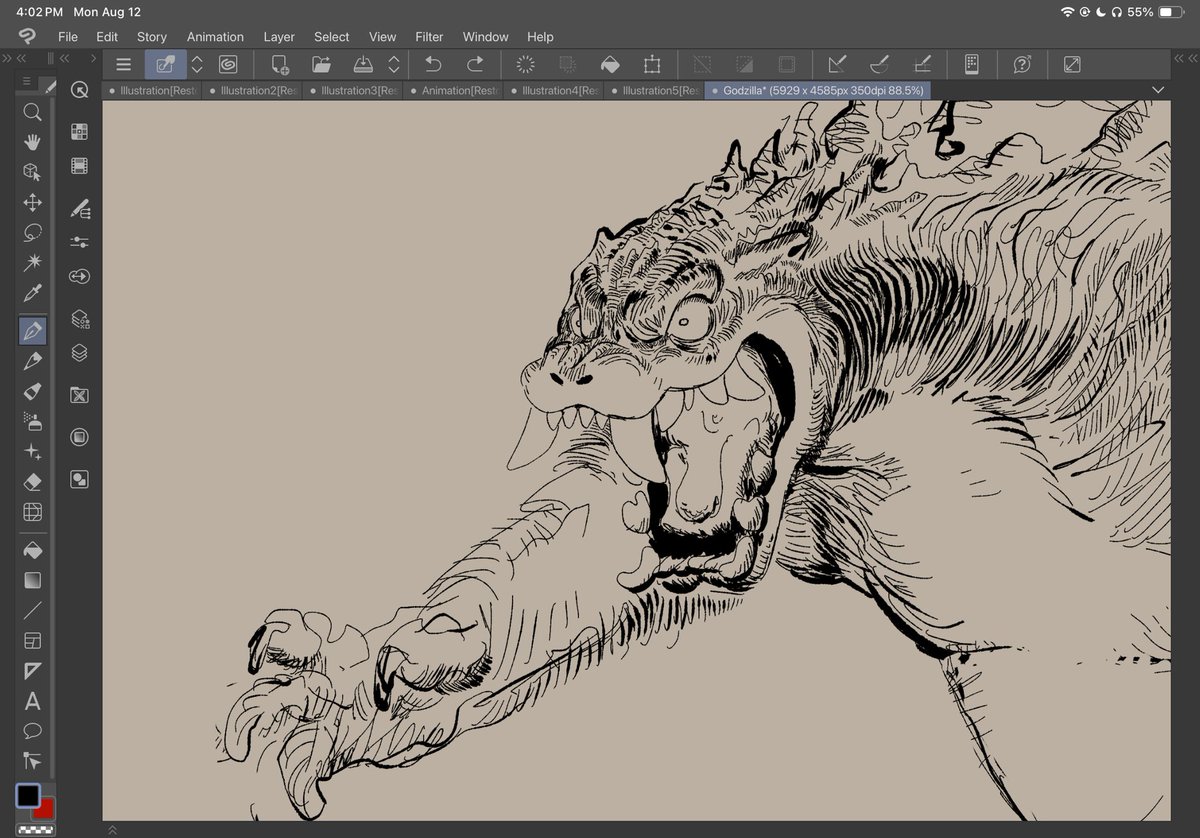Expand right palette dock double arrows
1200x838 pixels.
(1188, 59)
